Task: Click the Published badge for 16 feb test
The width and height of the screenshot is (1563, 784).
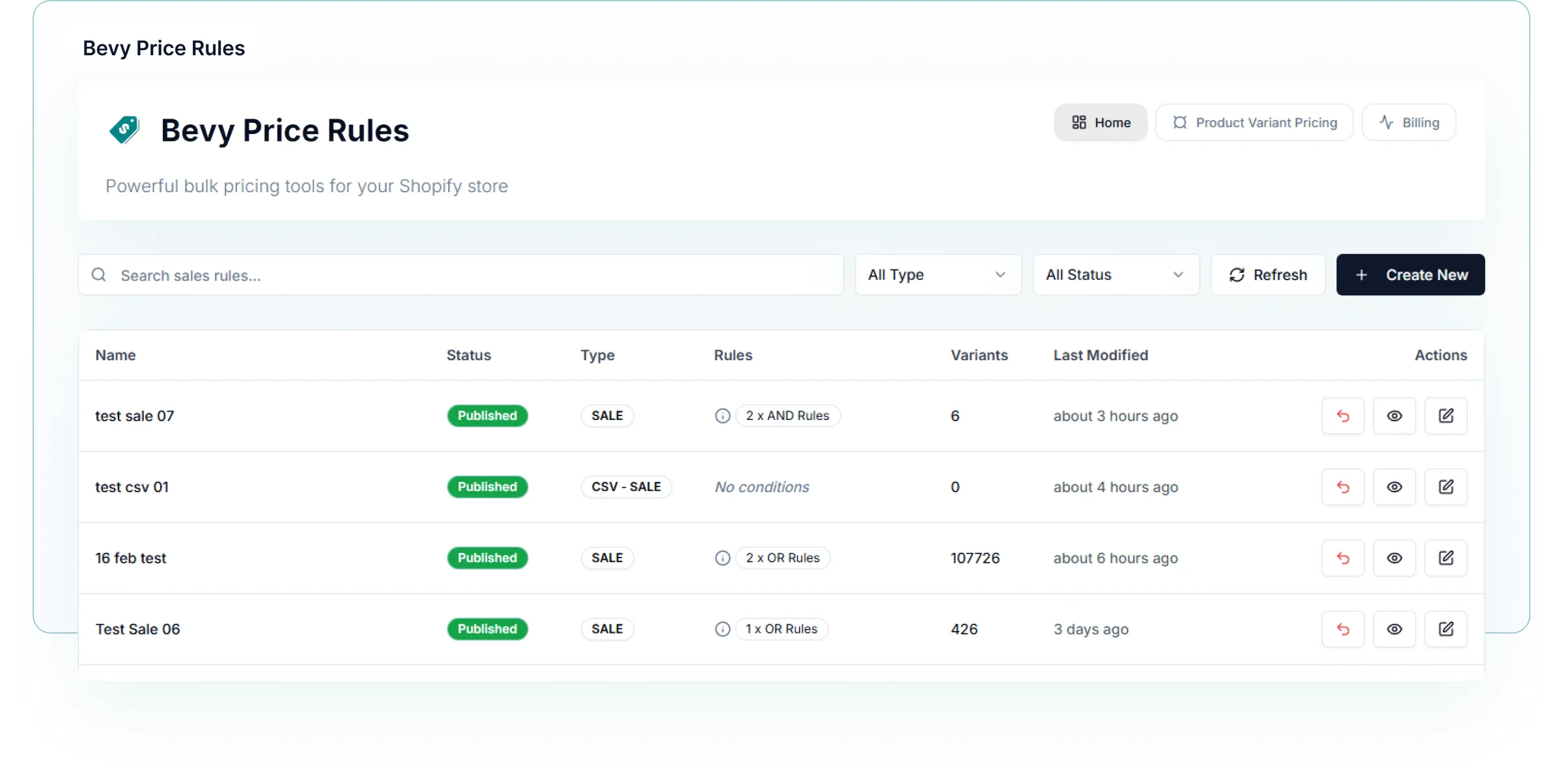Action: tap(487, 557)
